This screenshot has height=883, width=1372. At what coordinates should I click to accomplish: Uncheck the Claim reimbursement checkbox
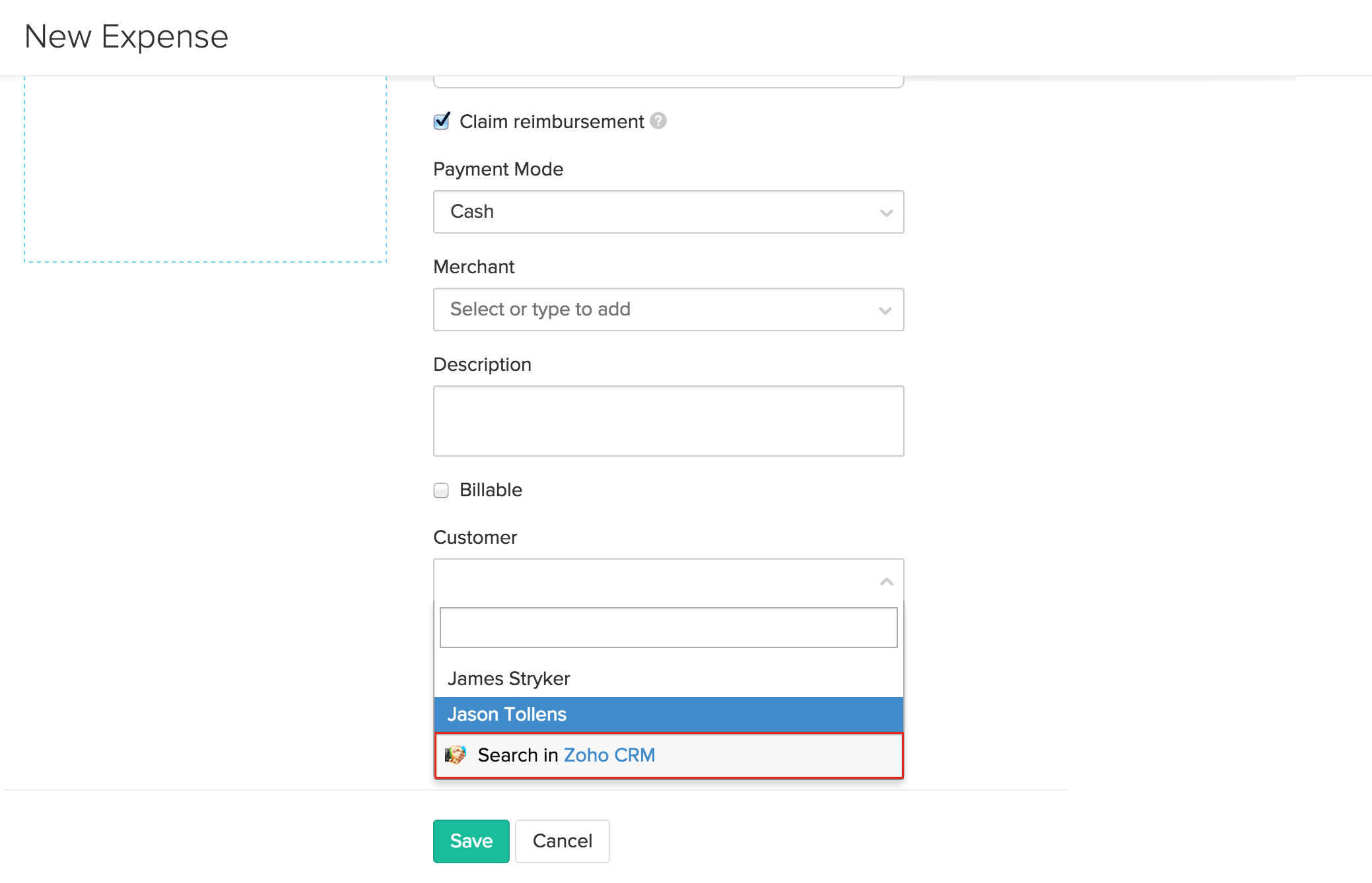(x=442, y=121)
